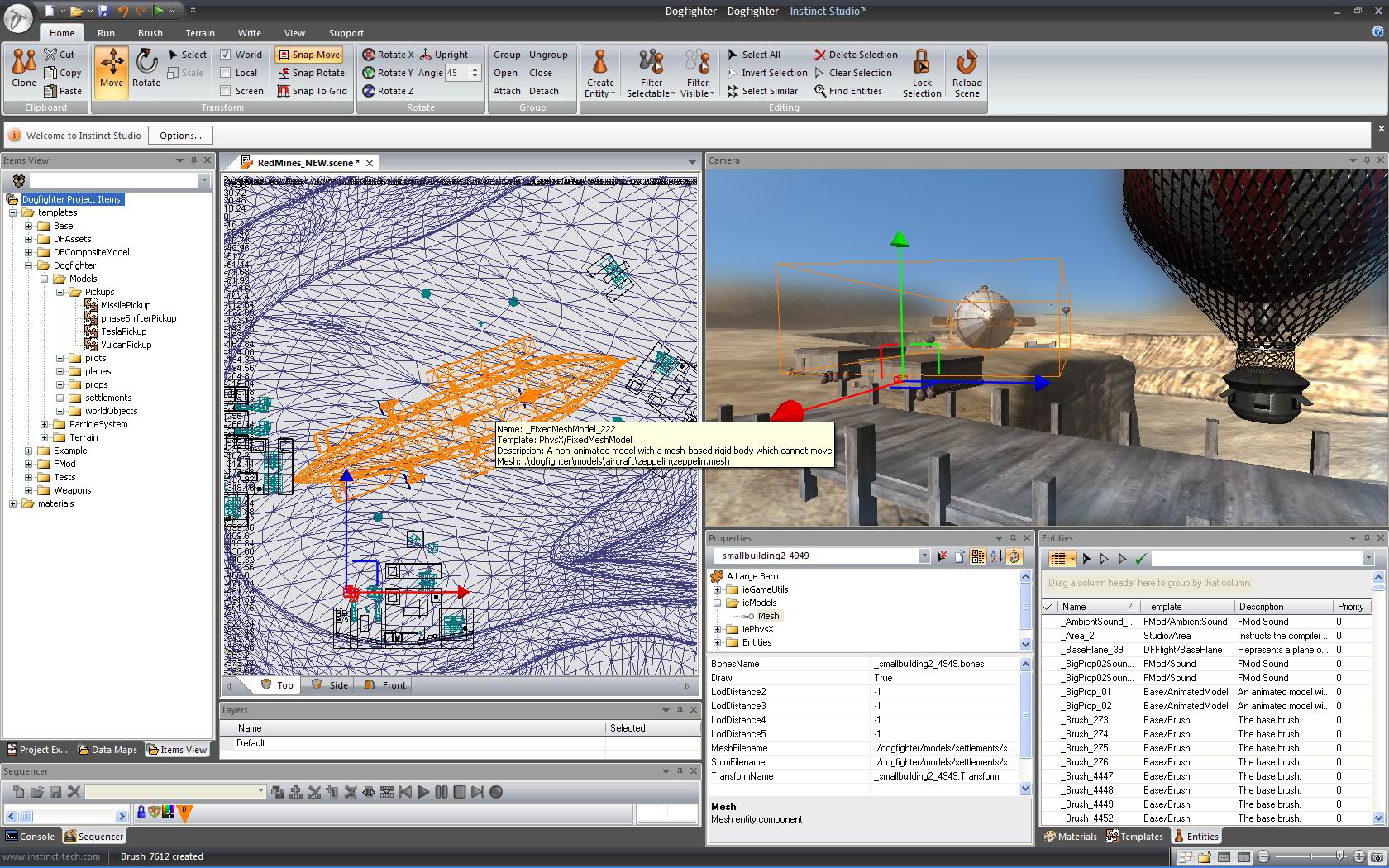Click the sequencer record button
Viewport: 1389px width, 868px height.
point(496,792)
